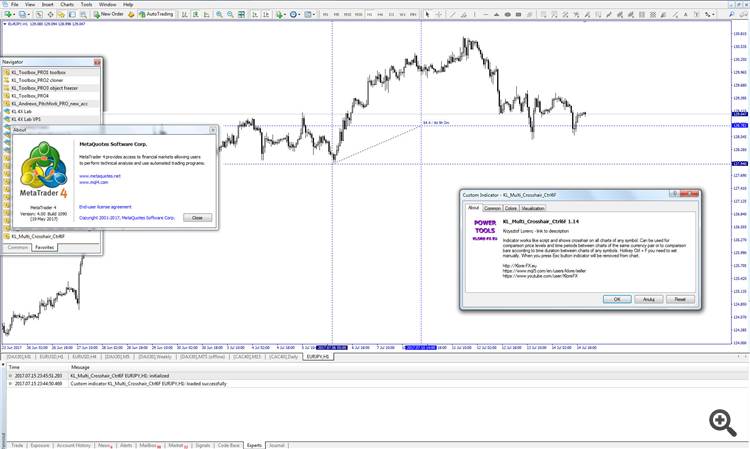Switch chart to bar chart
This screenshot has height=449, width=750.
(184, 14)
